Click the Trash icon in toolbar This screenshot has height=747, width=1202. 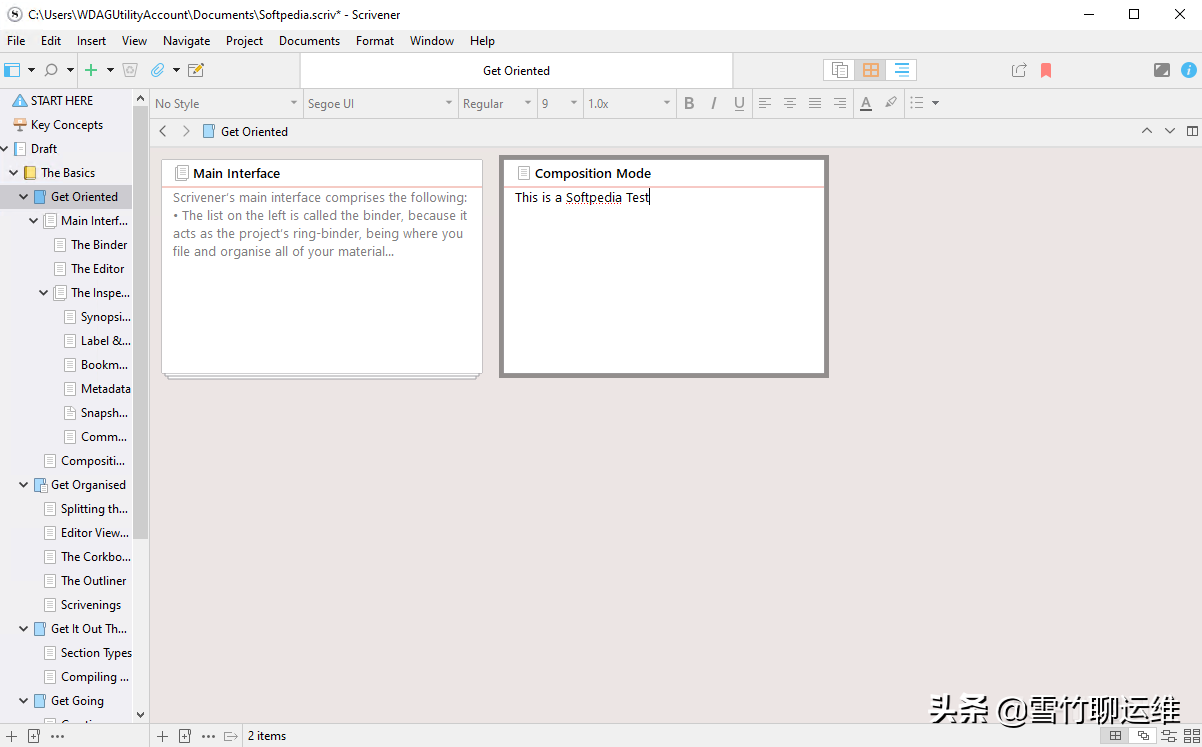pos(130,70)
